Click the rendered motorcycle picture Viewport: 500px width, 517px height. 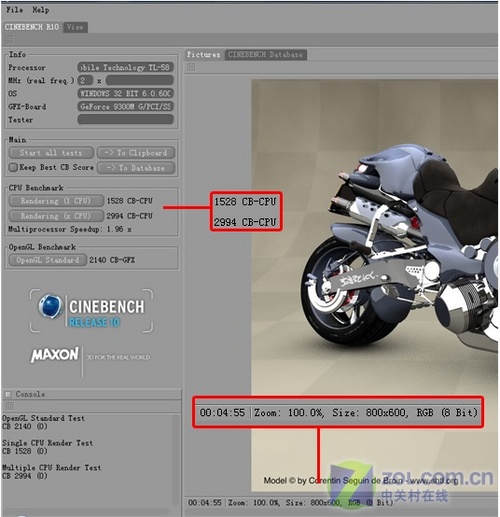(x=375, y=285)
